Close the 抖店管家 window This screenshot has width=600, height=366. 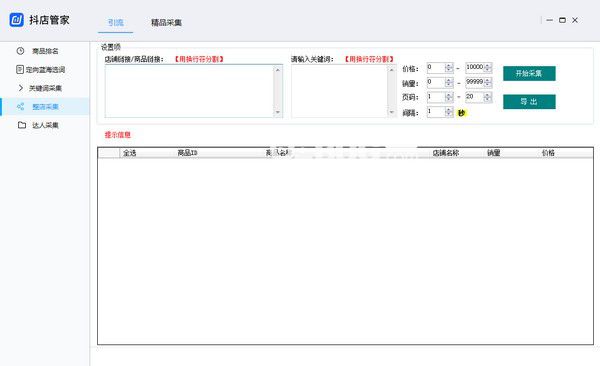575,20
